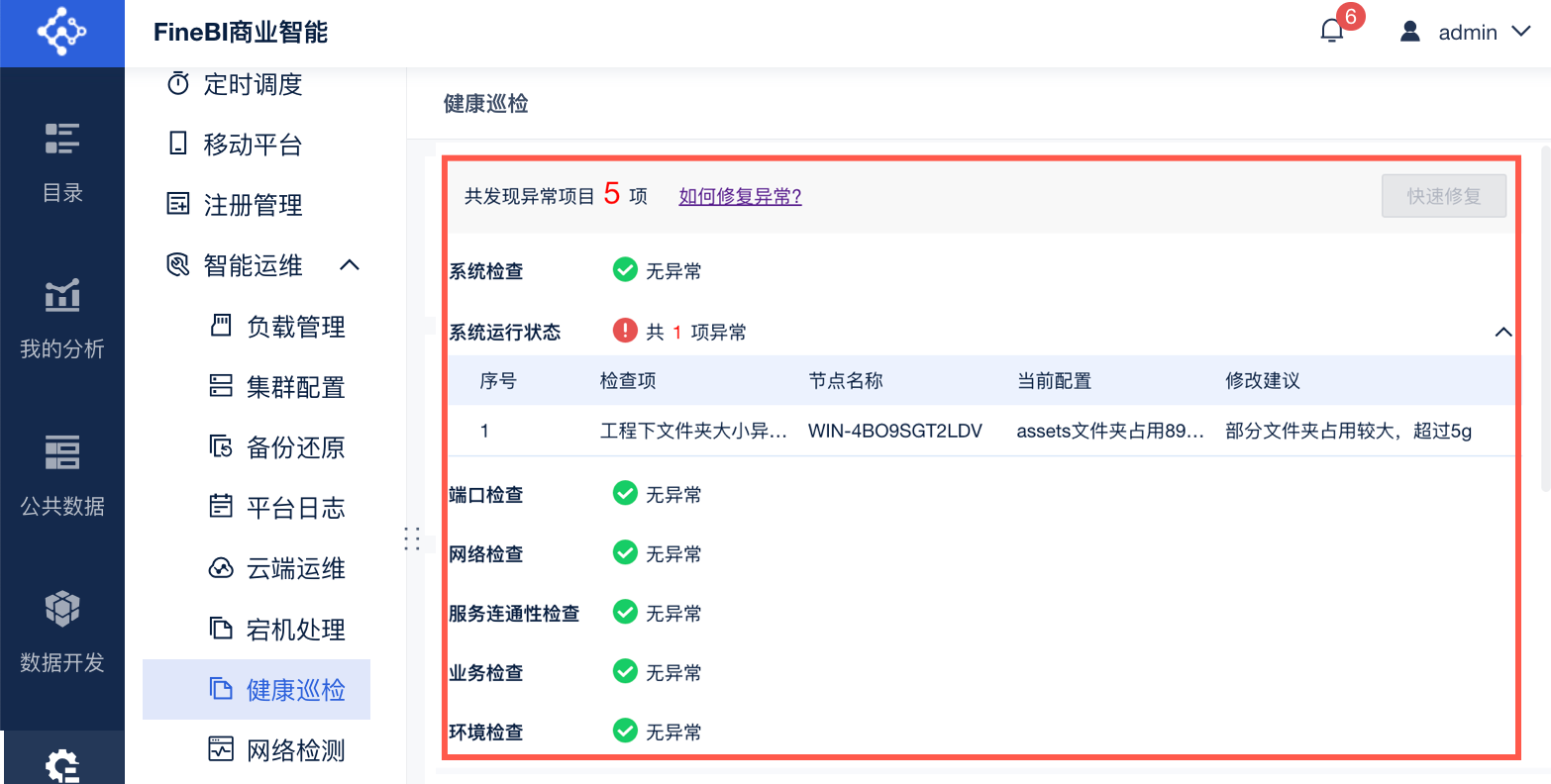Collapse the 智能运维 menu group
This screenshot has width=1551, height=784.
(x=350, y=265)
